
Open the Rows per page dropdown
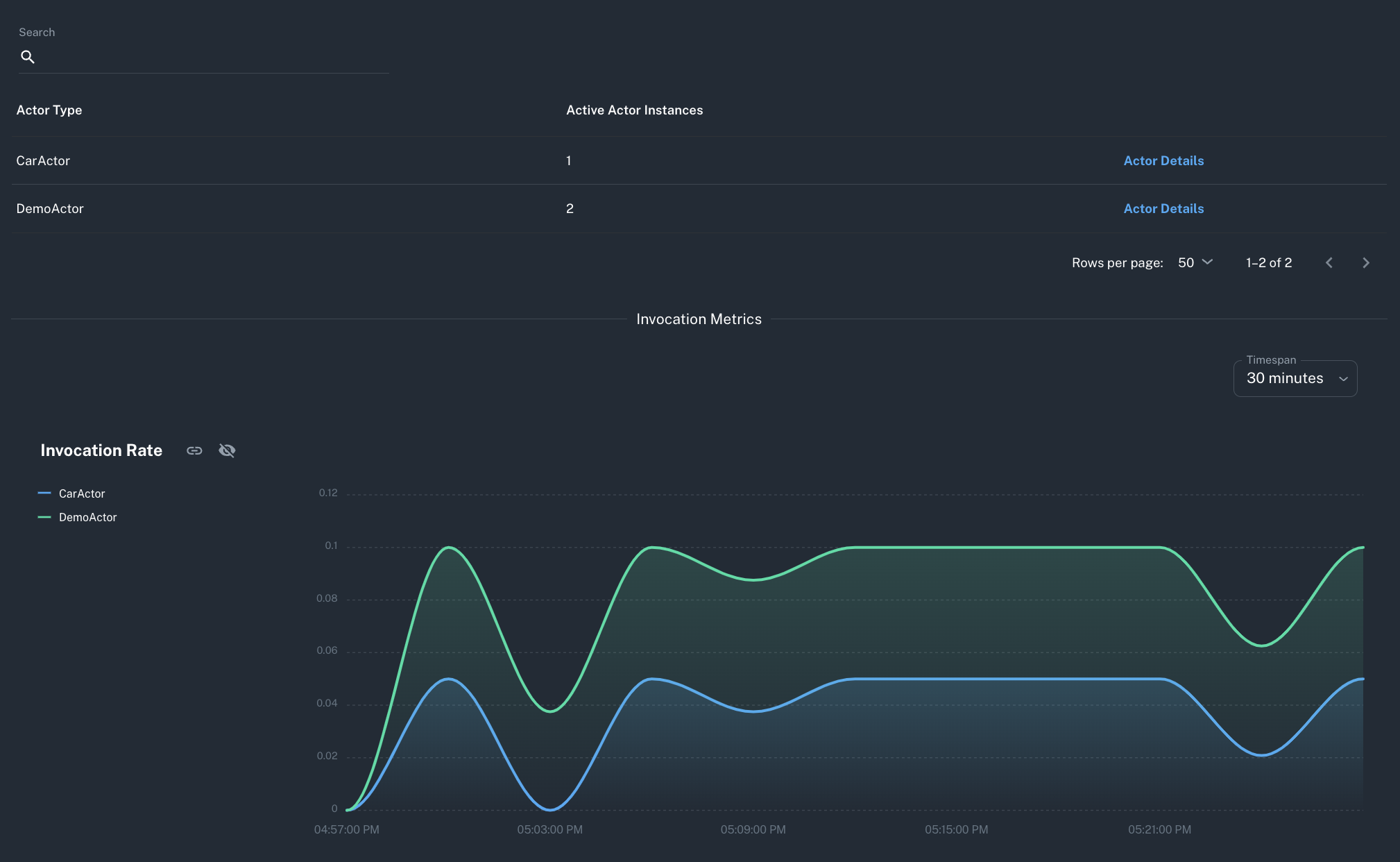click(x=1195, y=262)
